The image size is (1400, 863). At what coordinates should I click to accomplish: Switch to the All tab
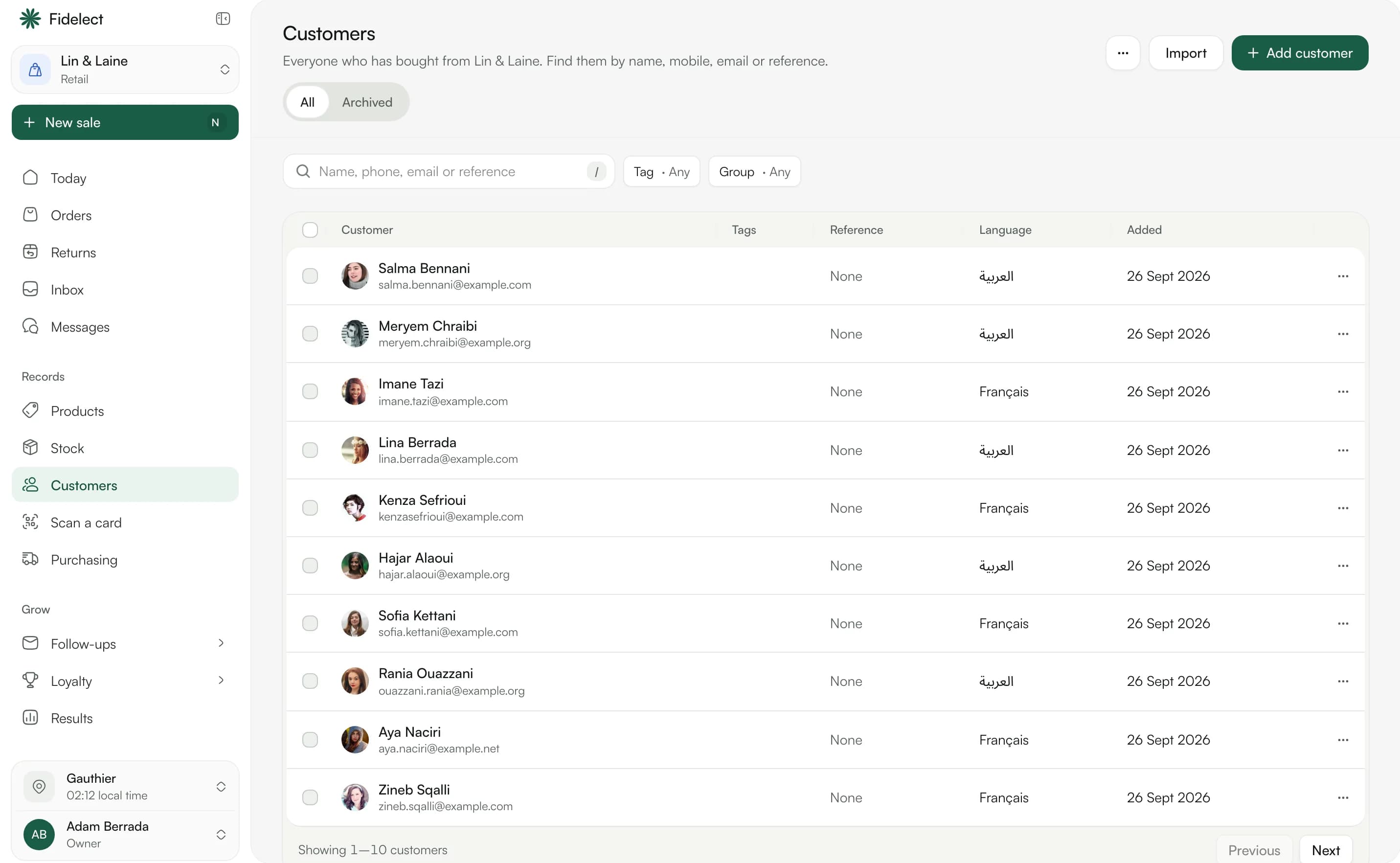(307, 102)
